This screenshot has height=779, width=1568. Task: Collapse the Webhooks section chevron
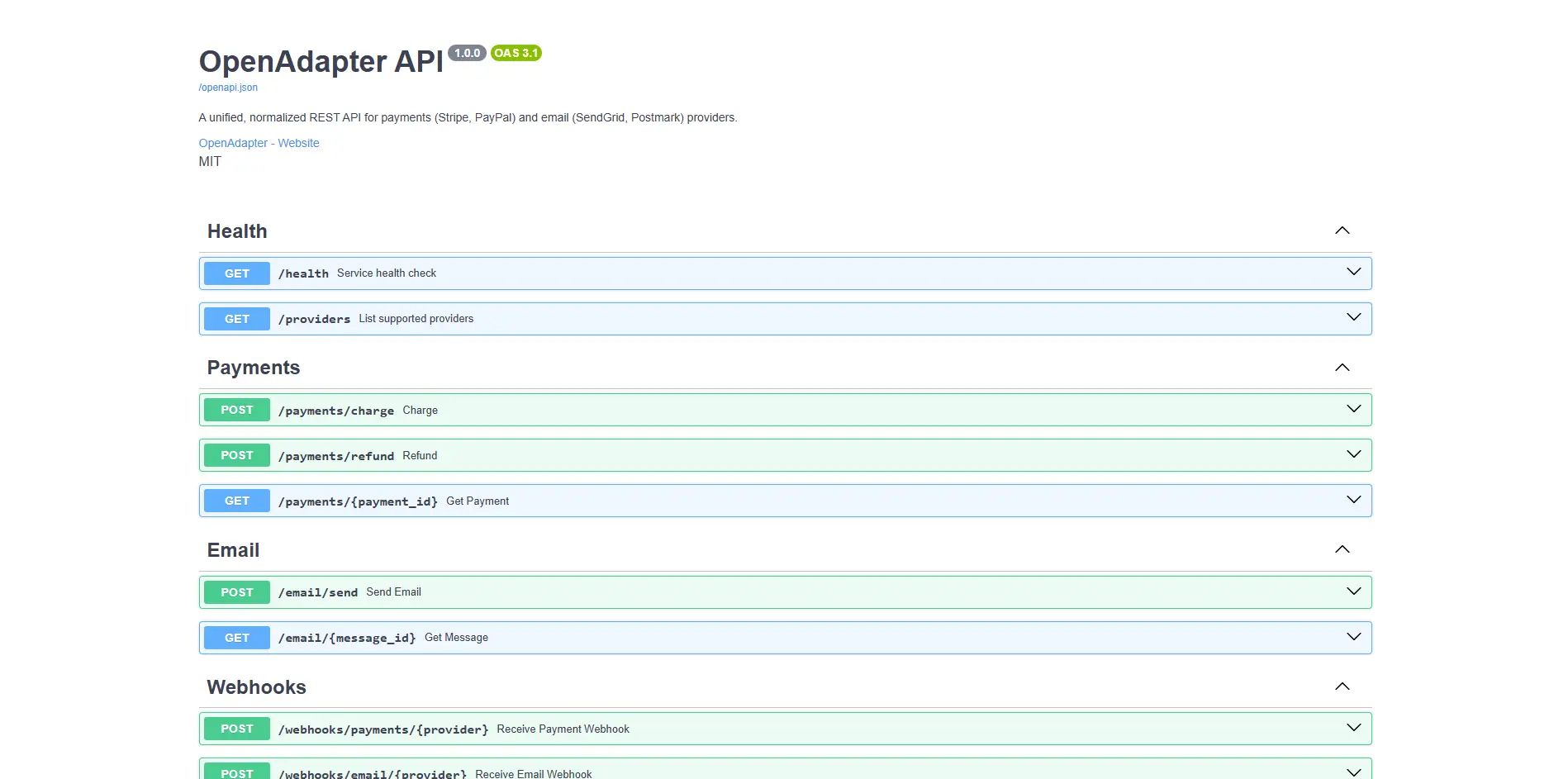(1342, 686)
